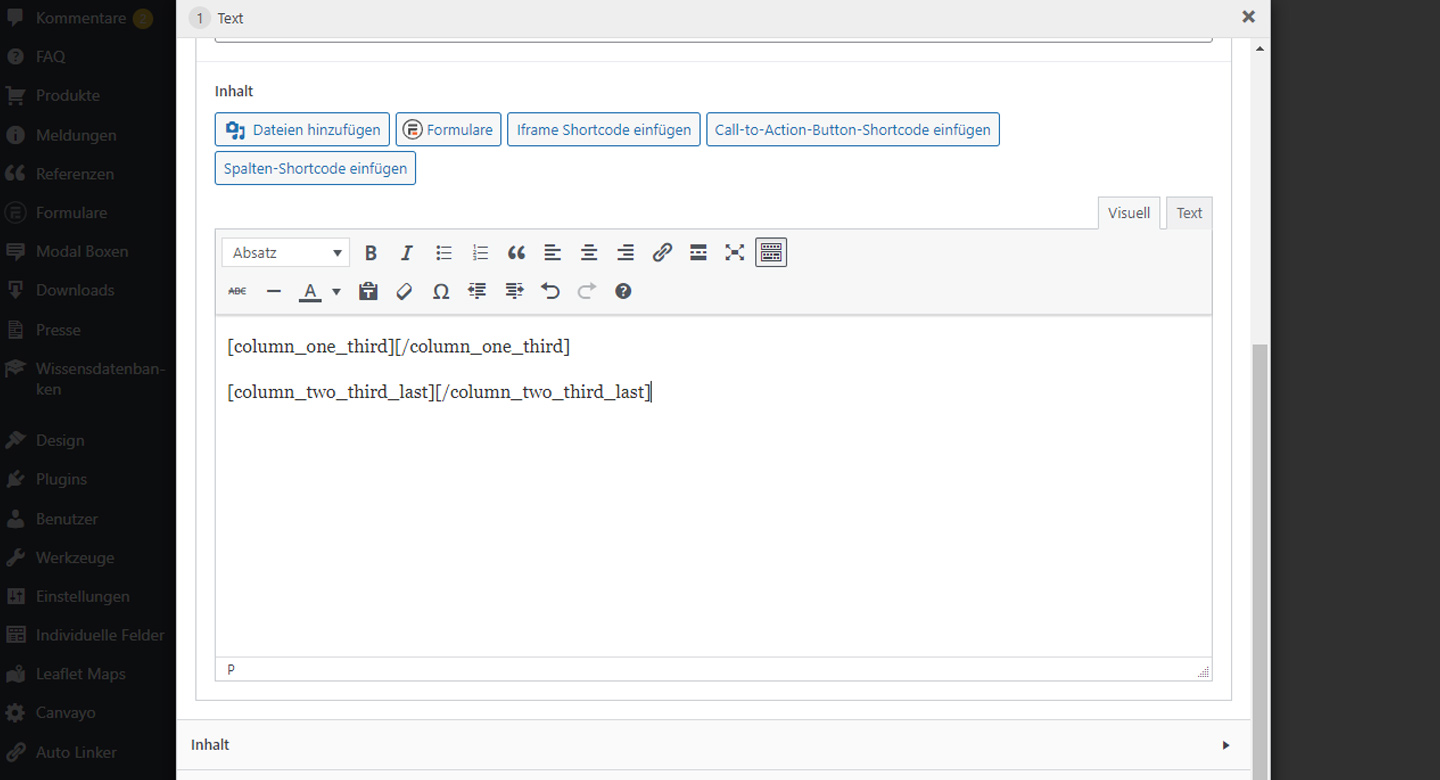The height and width of the screenshot is (780, 1440).
Task: Open the text color dropdown arrow
Action: tap(336, 292)
